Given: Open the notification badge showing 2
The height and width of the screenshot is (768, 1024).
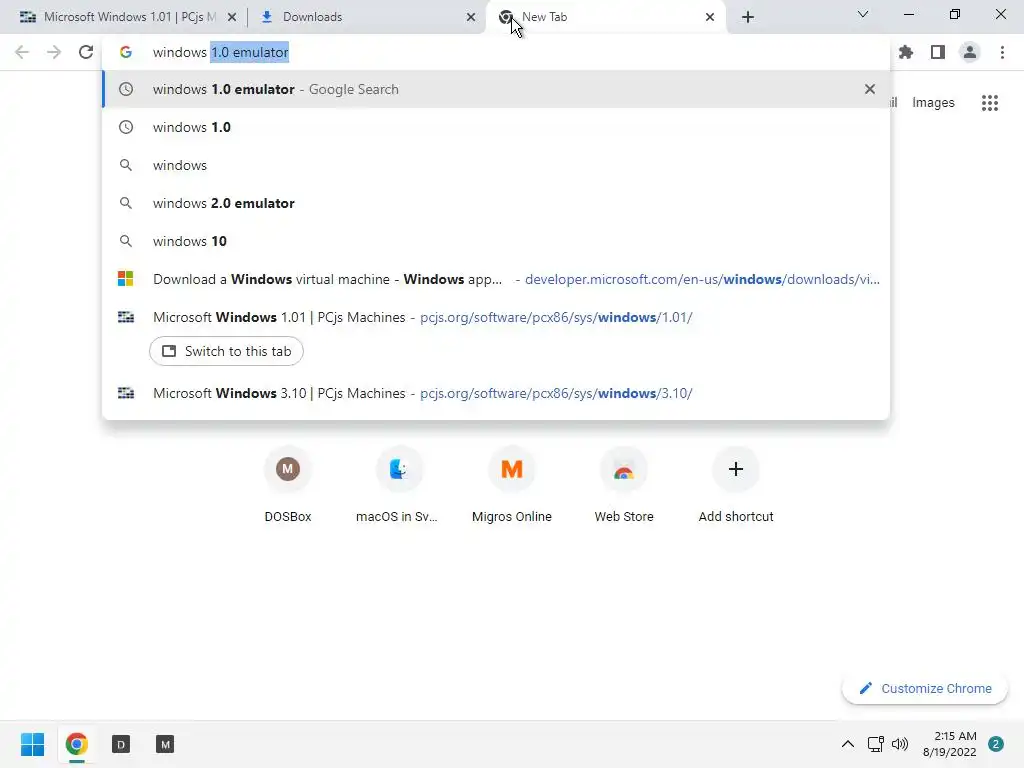Looking at the screenshot, I should pos(996,744).
